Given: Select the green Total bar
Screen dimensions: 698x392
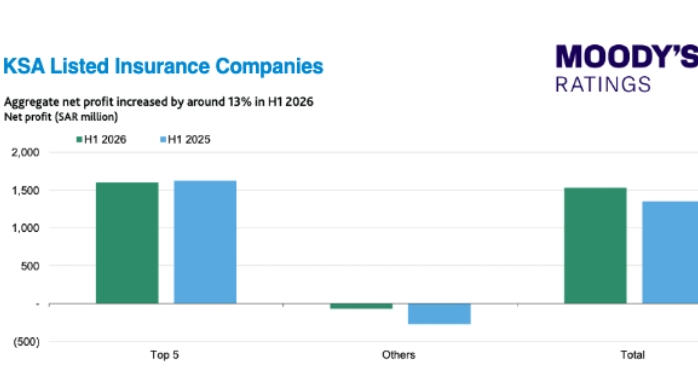Looking at the screenshot, I should point(595,246).
